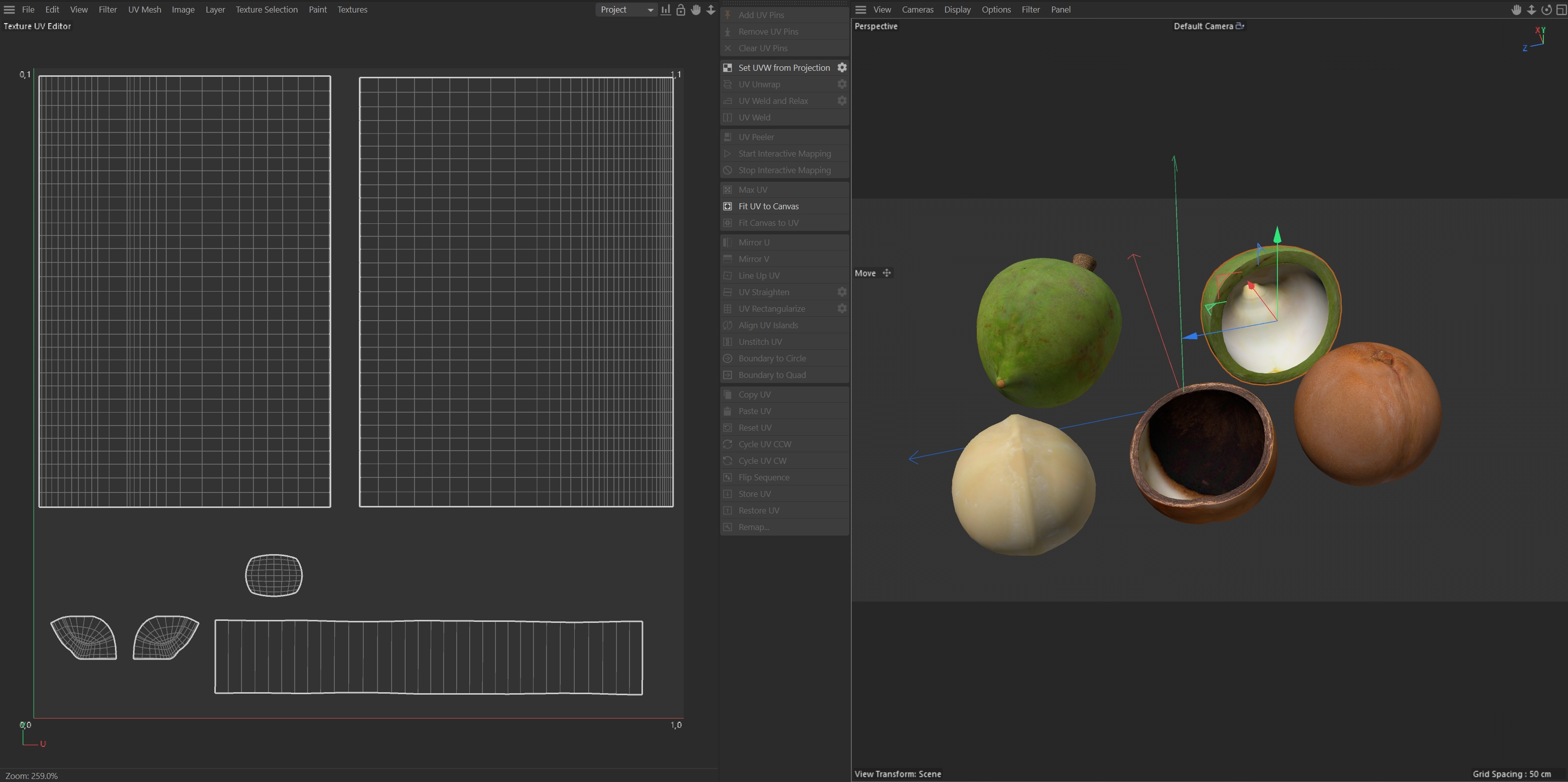1568x782 pixels.
Task: Expand the 3D viewport hamburger menu
Action: pos(861,10)
